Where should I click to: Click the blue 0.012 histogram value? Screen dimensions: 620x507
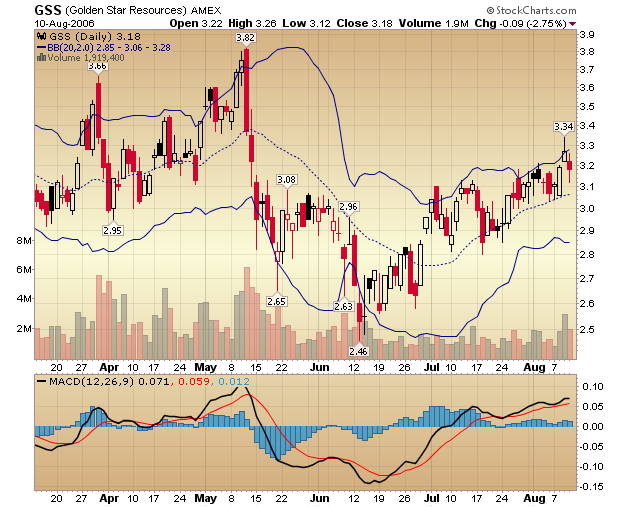coord(234,382)
